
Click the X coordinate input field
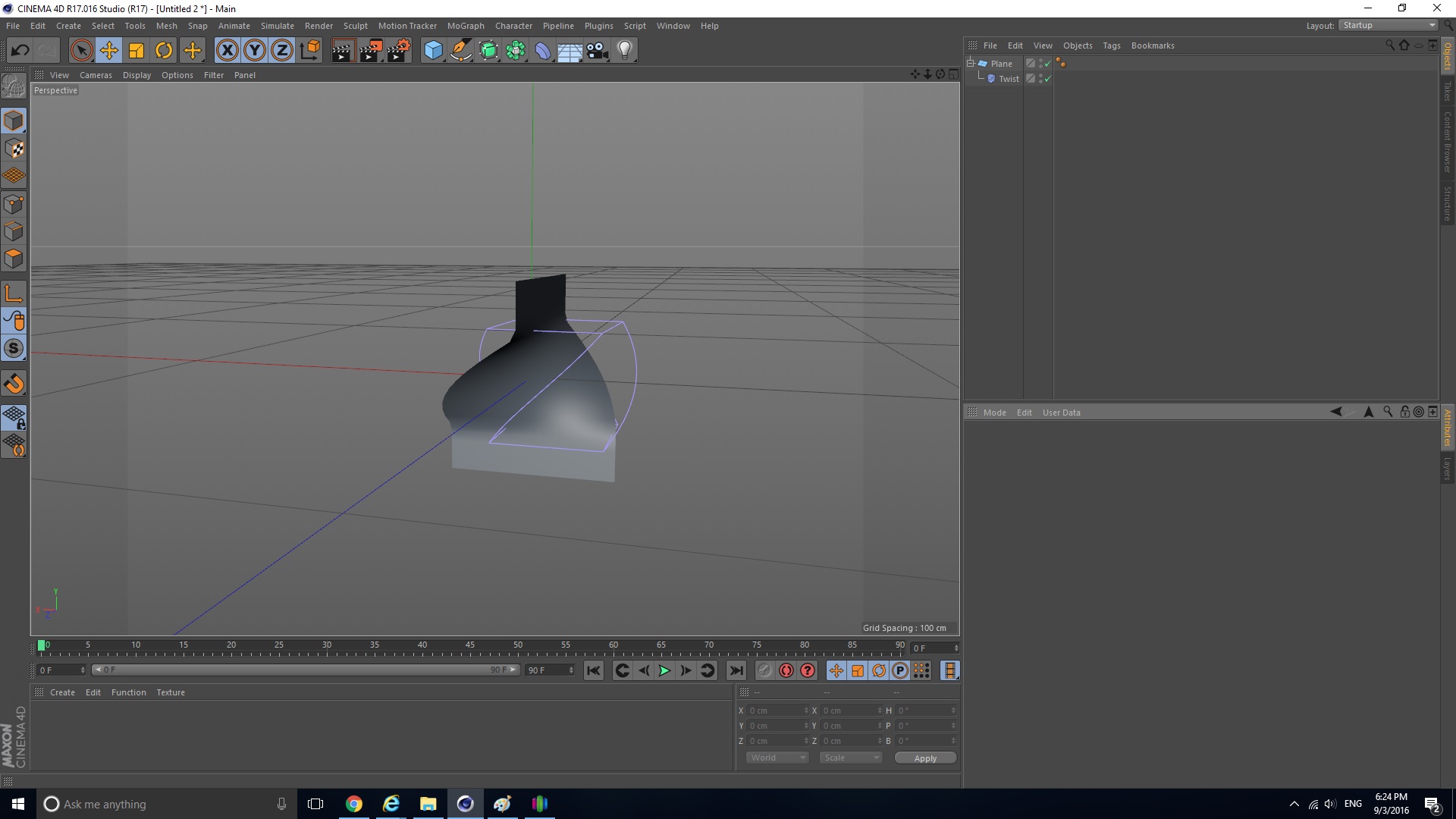(775, 710)
